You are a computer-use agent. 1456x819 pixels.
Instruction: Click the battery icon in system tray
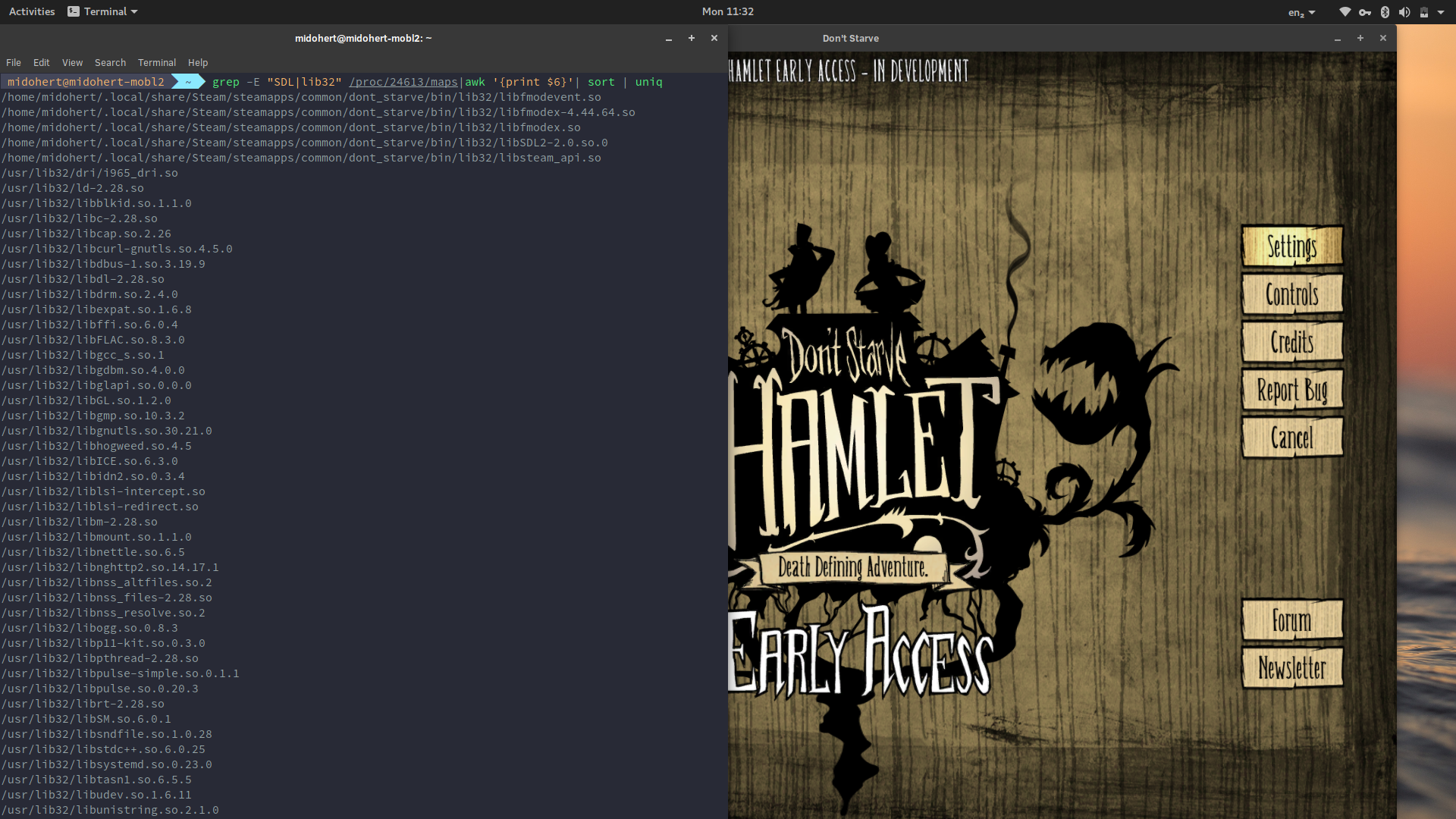click(x=1424, y=12)
